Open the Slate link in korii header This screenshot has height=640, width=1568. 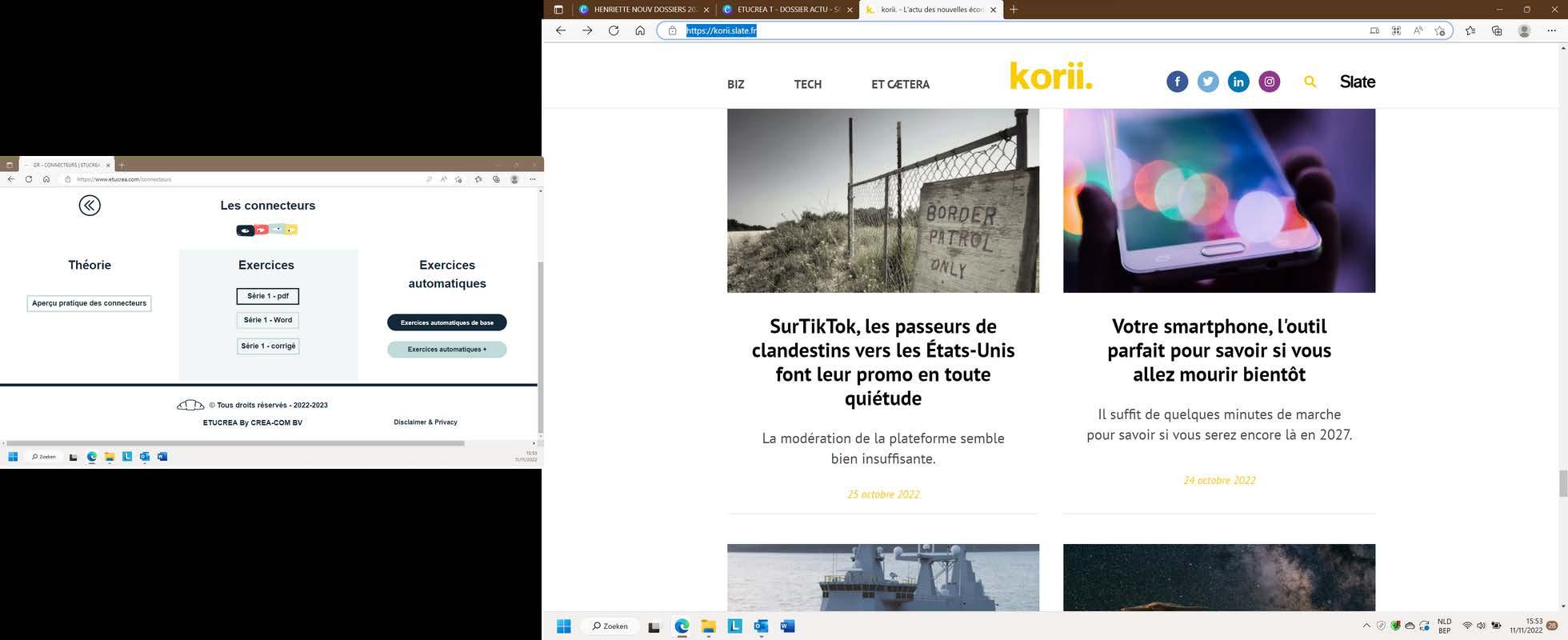coord(1358,82)
